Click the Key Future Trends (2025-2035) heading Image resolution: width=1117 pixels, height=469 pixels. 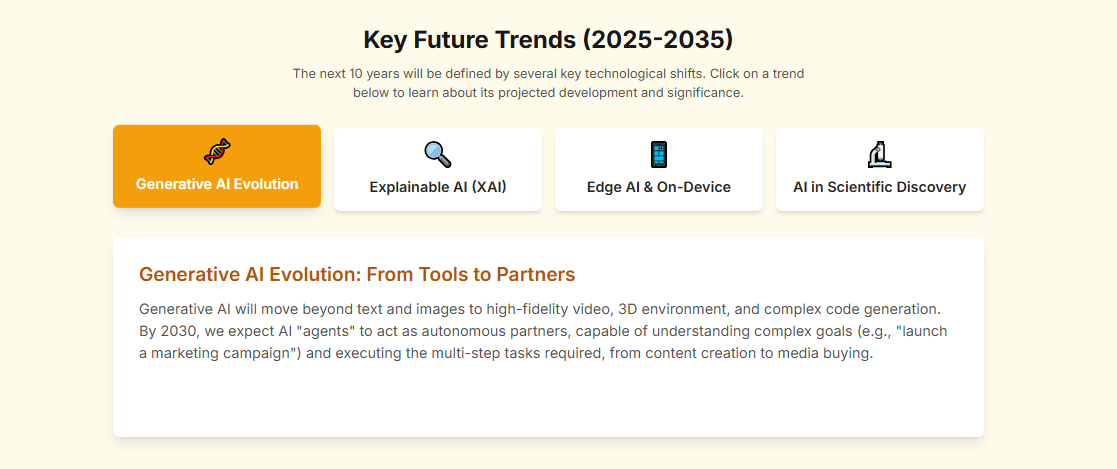coord(548,39)
